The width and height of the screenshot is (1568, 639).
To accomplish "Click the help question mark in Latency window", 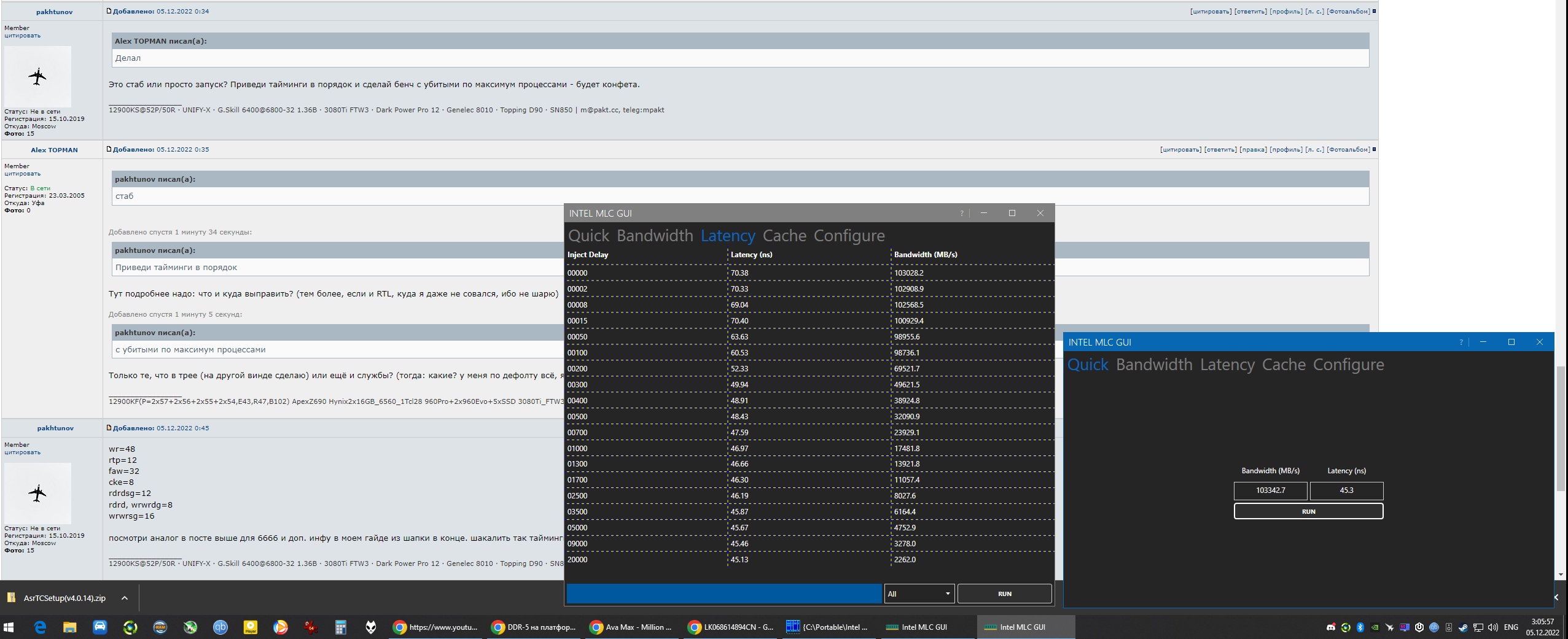I will tap(961, 213).
